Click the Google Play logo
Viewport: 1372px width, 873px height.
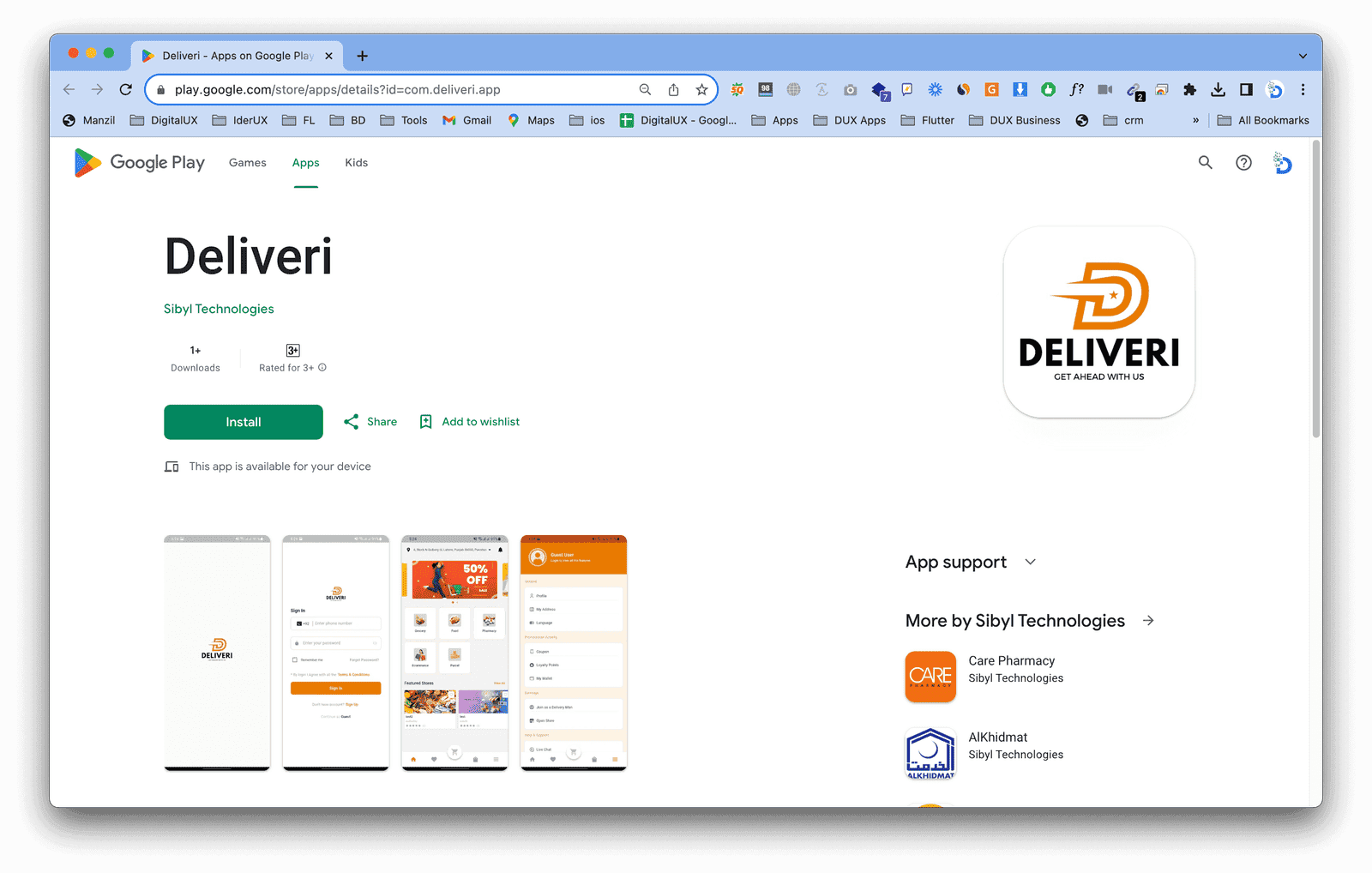click(x=140, y=162)
